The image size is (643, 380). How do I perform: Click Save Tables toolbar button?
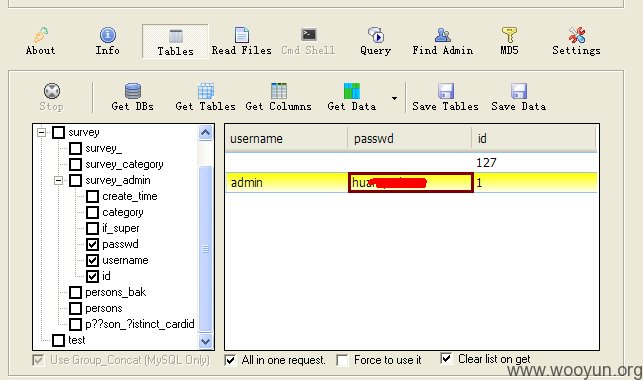(445, 98)
